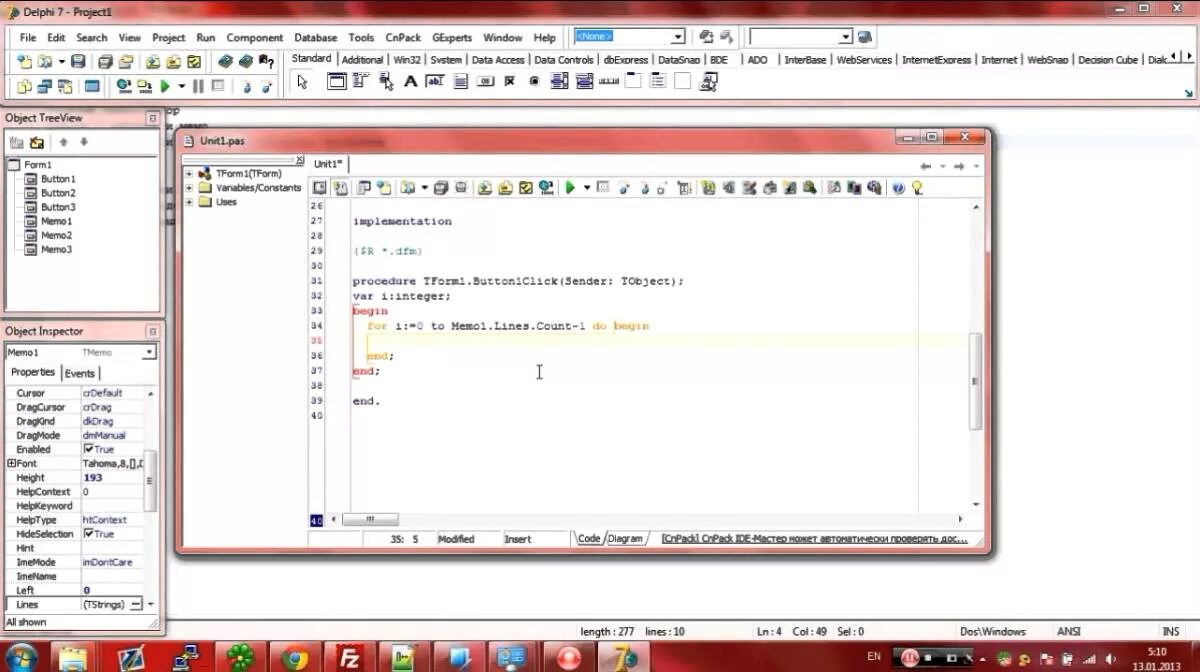Select the RadioButton component icon in palette
The height and width of the screenshot is (672, 1200).
coord(535,82)
